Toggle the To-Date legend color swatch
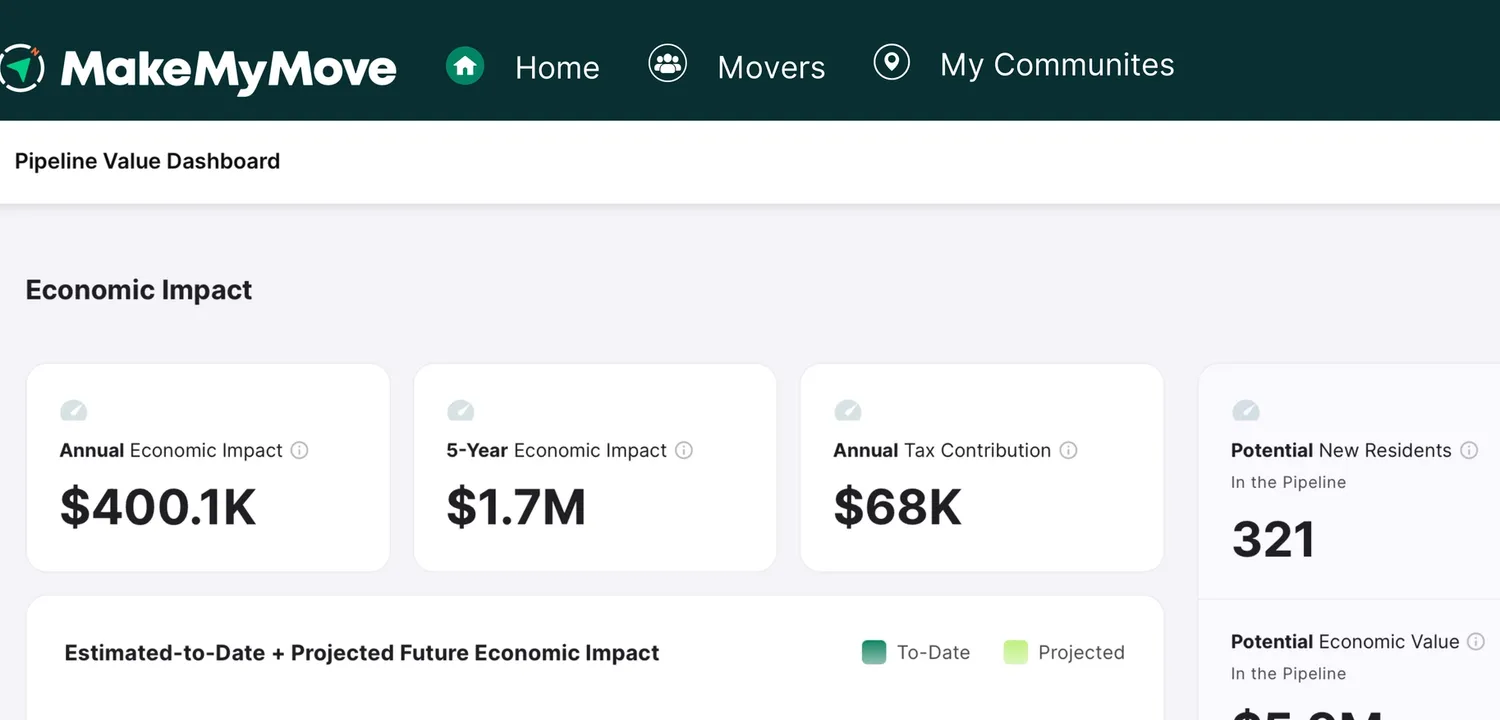The image size is (1500, 720). pos(874,653)
